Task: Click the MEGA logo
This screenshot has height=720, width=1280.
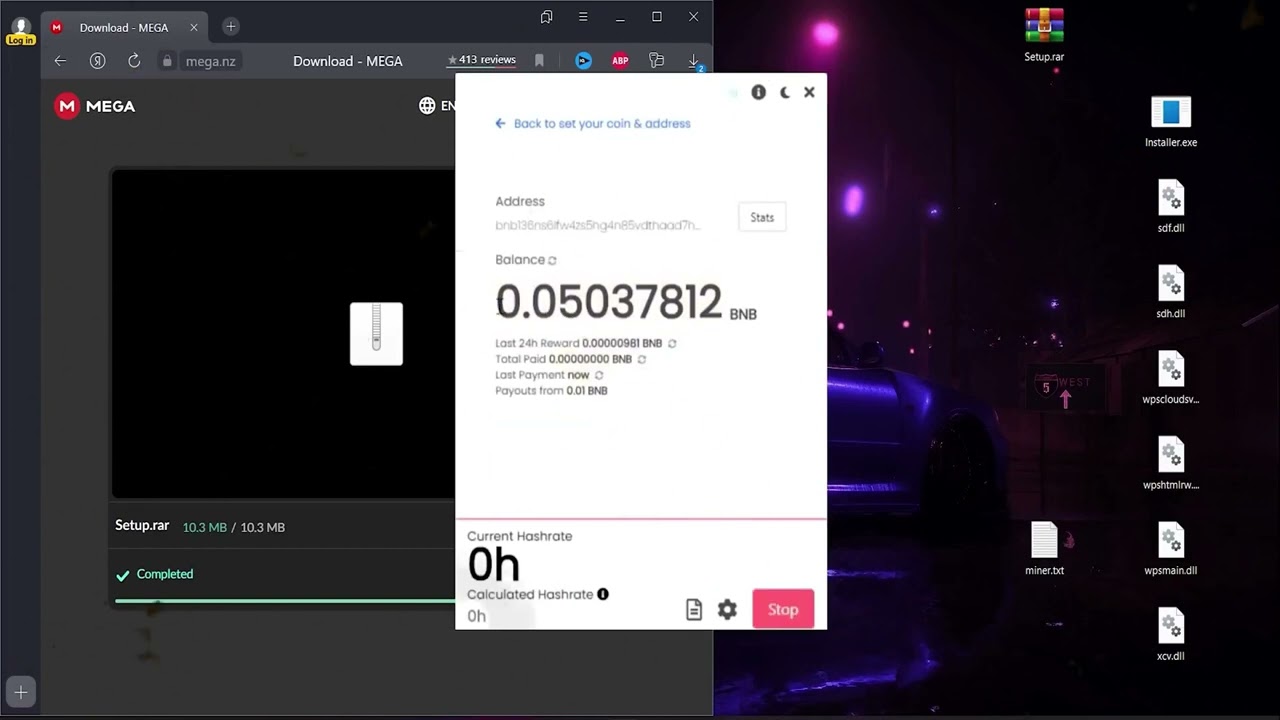Action: point(95,106)
